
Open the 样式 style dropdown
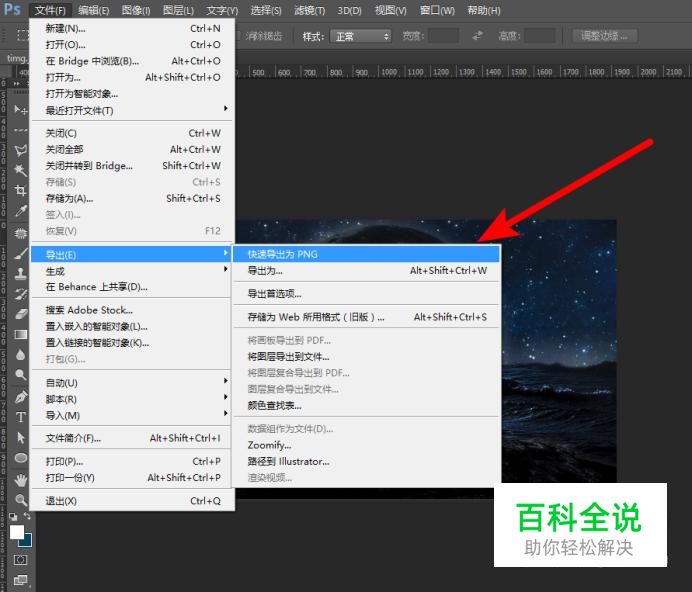(360, 36)
